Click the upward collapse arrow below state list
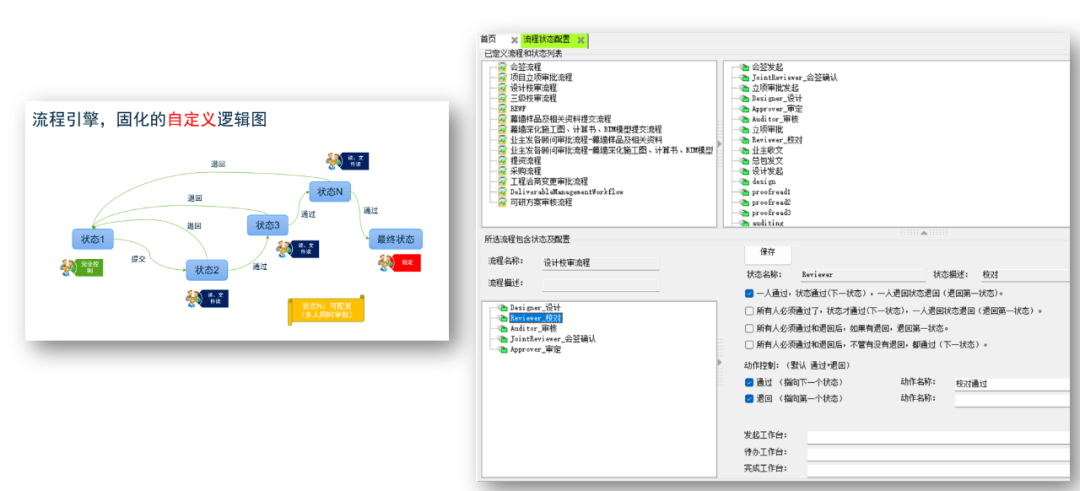 (x=924, y=233)
